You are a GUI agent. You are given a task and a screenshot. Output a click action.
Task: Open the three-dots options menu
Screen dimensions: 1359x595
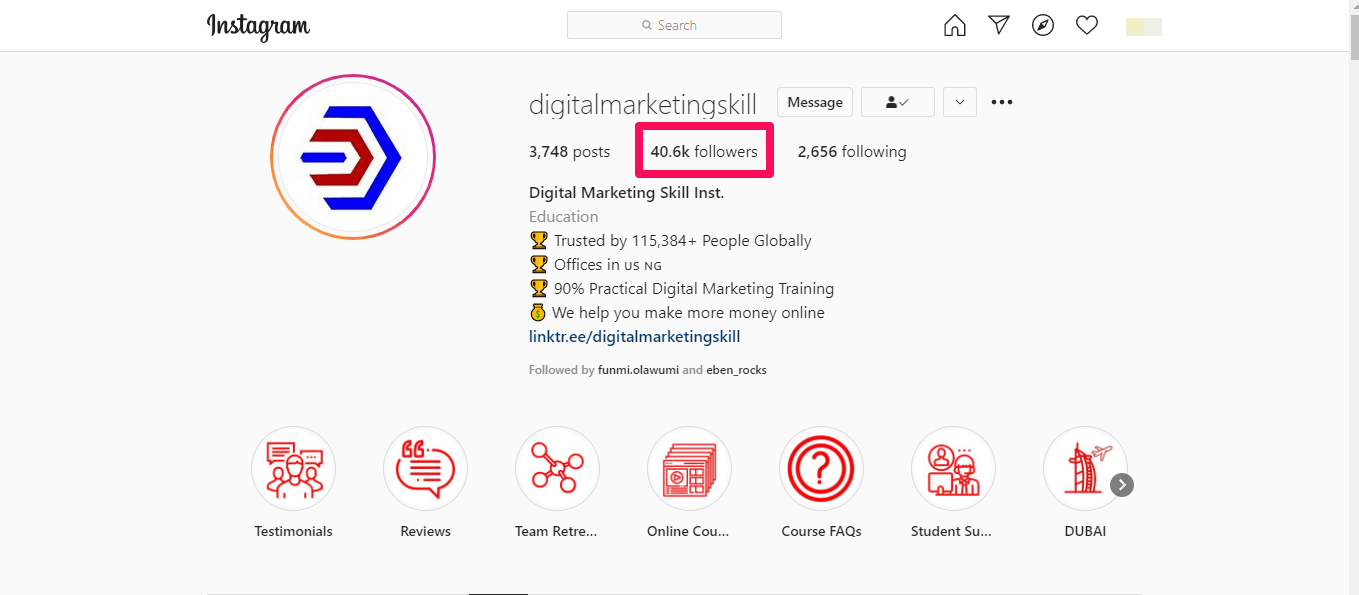pos(1001,102)
